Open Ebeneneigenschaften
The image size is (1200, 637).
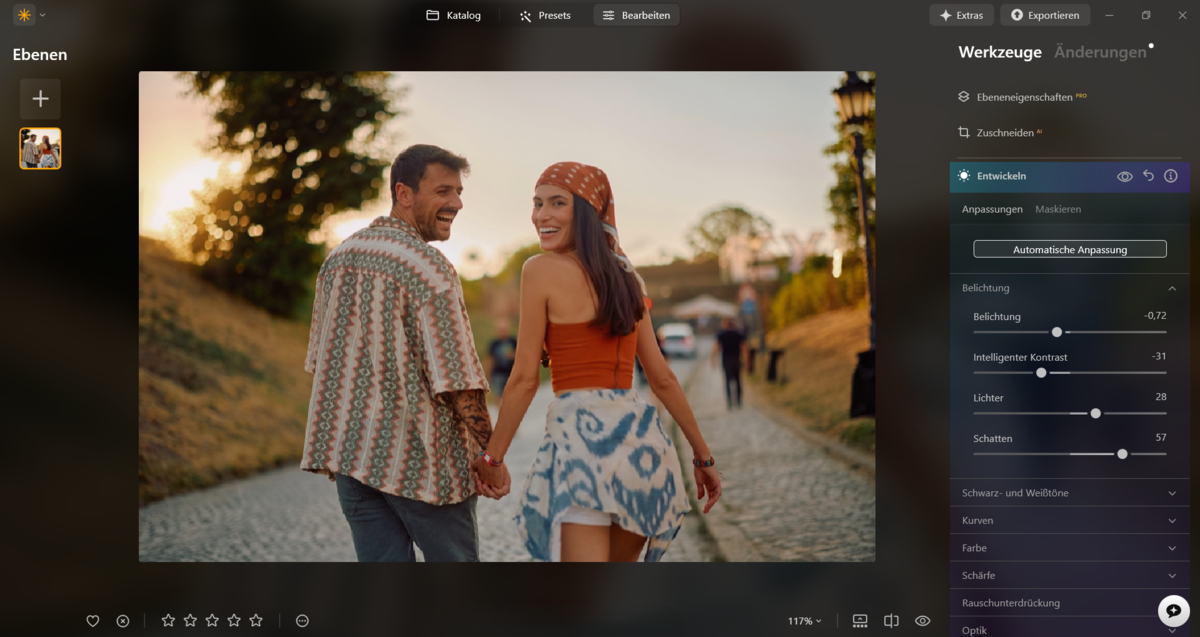(1022, 97)
